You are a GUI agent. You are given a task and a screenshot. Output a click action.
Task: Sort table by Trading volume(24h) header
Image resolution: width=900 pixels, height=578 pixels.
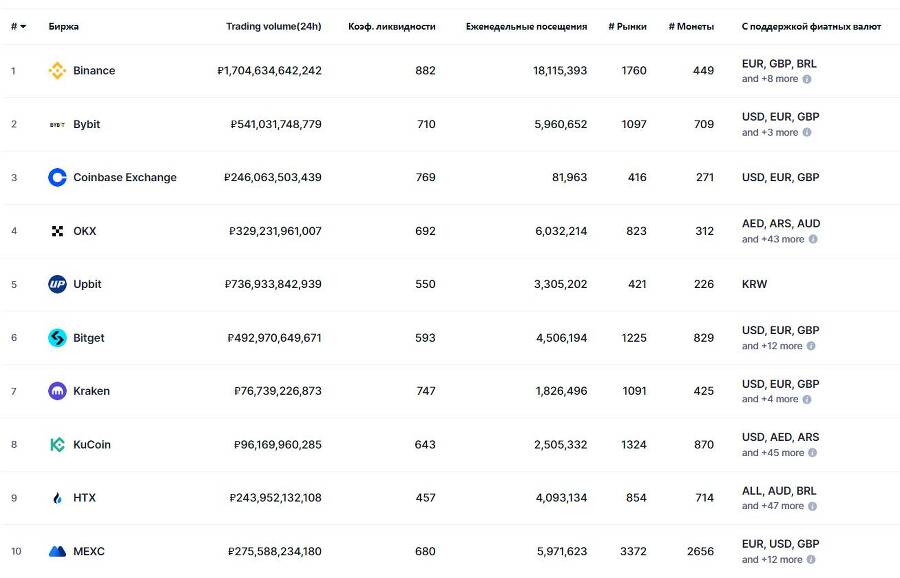pos(273,26)
